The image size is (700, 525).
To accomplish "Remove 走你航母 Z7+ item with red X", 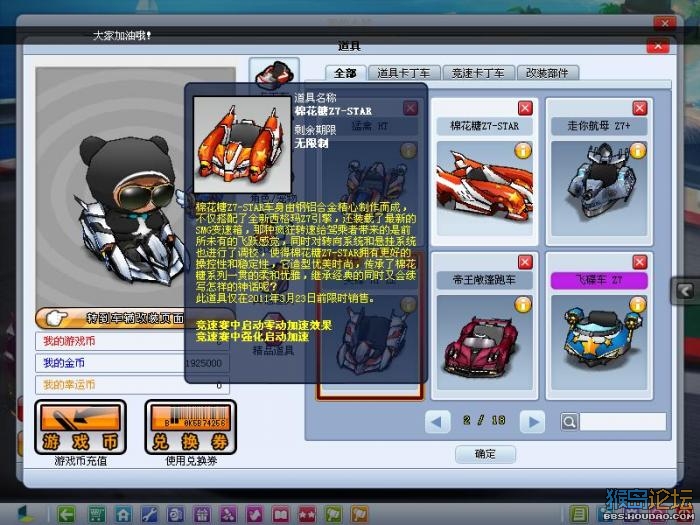I will [640, 108].
